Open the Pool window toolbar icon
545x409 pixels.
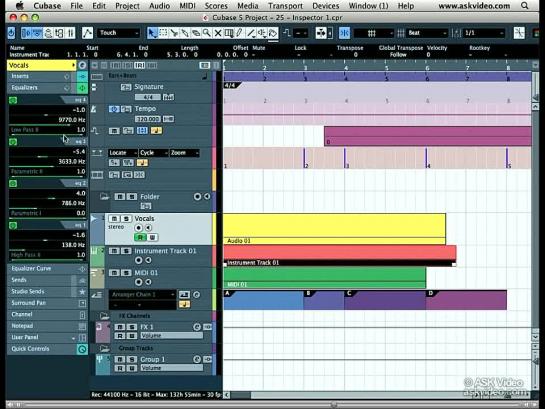pyautogui.click(x=59, y=33)
